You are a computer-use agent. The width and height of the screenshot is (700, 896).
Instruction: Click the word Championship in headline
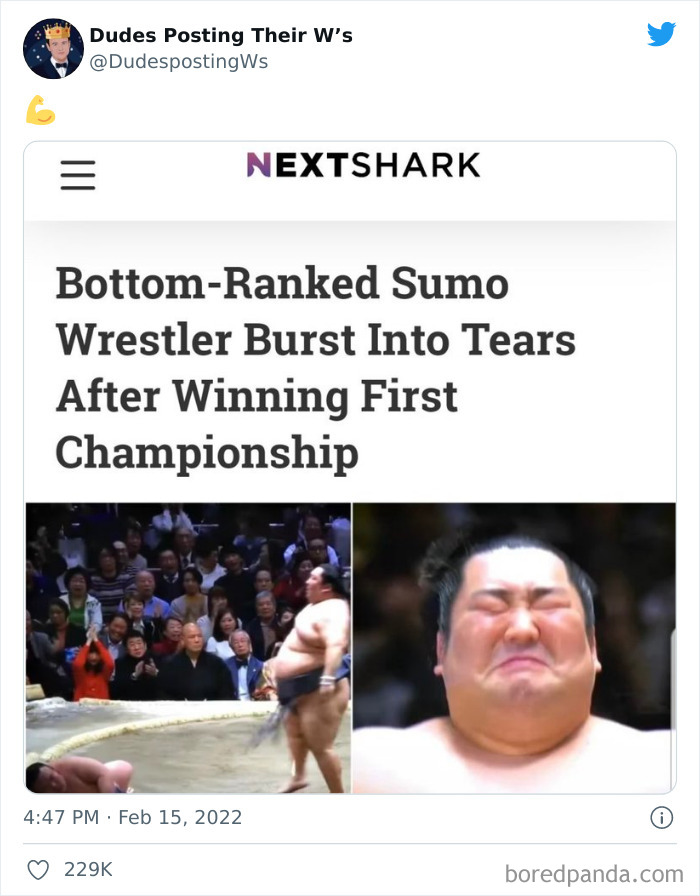(207, 453)
